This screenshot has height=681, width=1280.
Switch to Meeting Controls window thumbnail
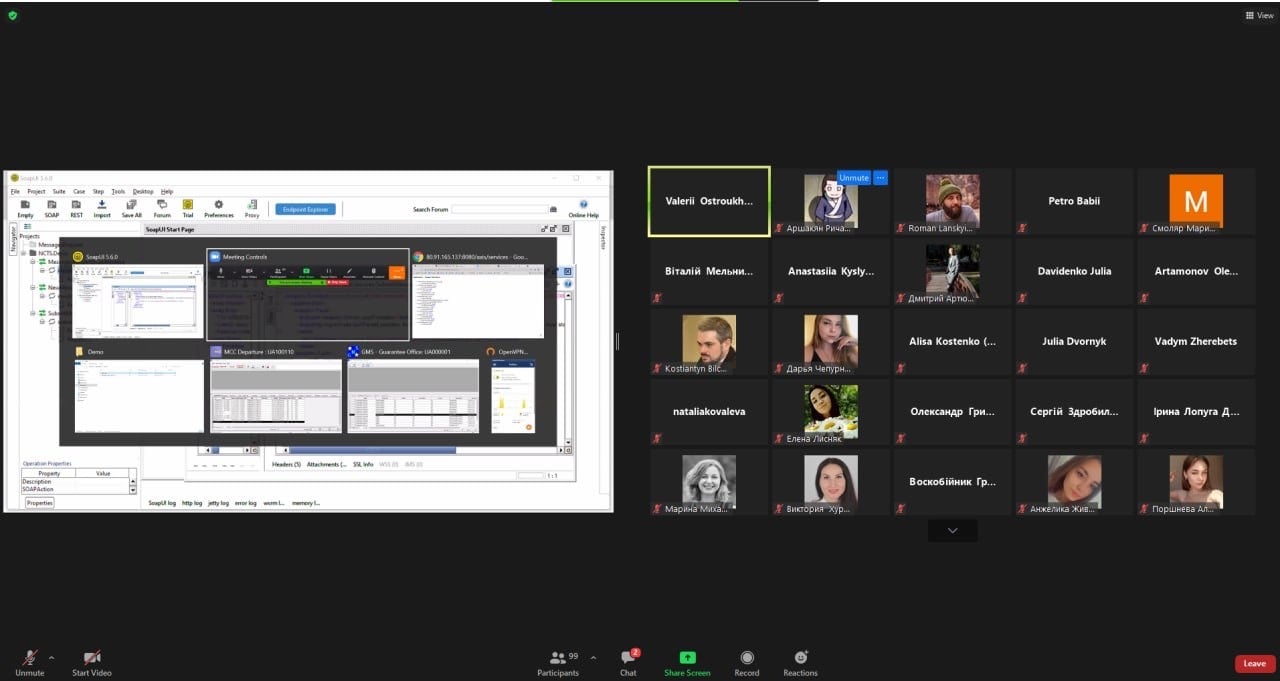pyautogui.click(x=308, y=294)
